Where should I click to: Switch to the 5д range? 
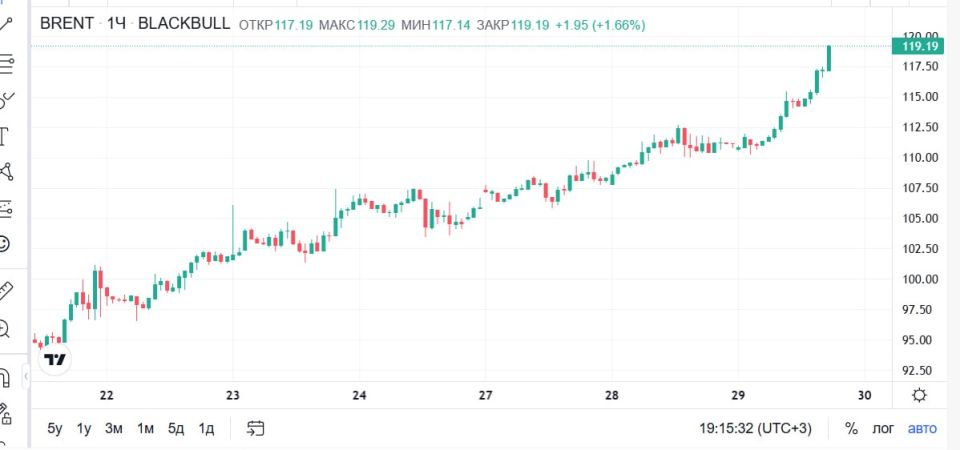coord(176,429)
